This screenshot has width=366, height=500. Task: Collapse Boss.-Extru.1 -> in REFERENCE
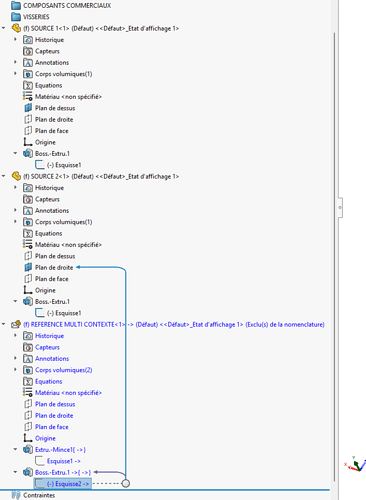point(15,472)
